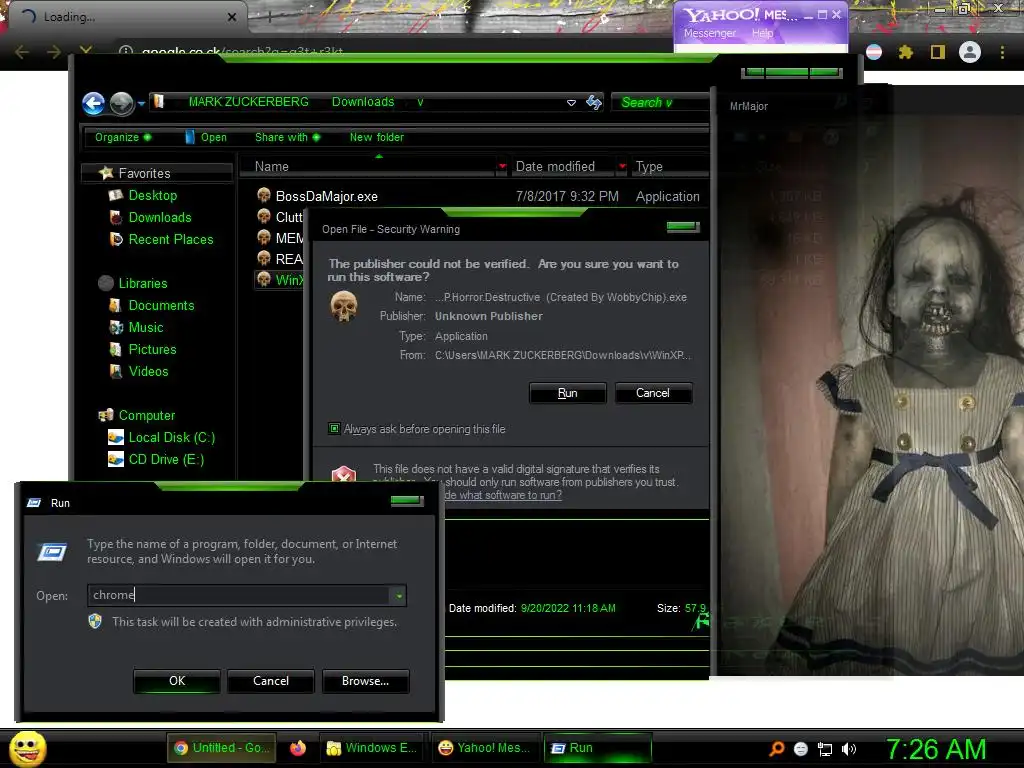Toggle Always ask before opening this file
The image size is (1024, 768).
coord(334,429)
